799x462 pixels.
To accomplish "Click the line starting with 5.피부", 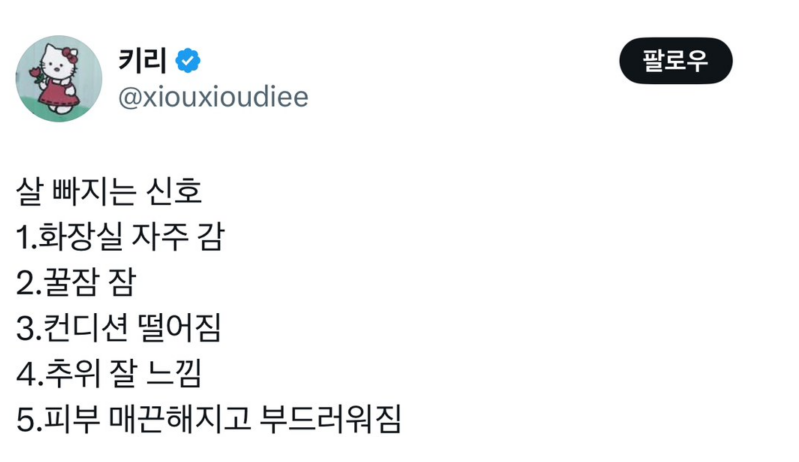I will pos(209,421).
